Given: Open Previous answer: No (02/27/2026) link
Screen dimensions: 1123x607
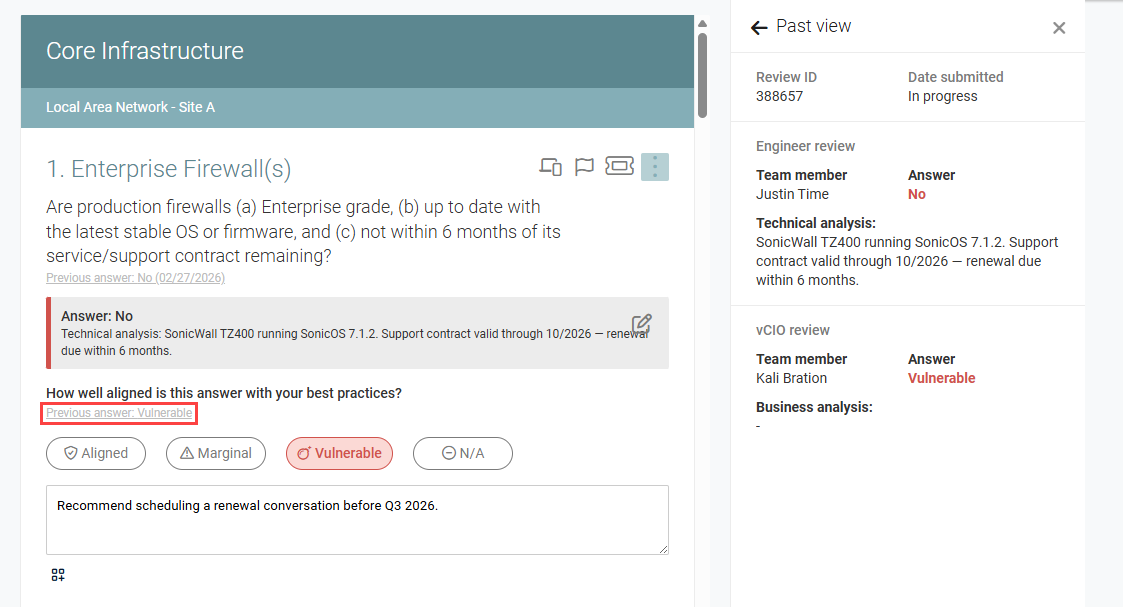Looking at the screenshot, I should pyautogui.click(x=135, y=278).
